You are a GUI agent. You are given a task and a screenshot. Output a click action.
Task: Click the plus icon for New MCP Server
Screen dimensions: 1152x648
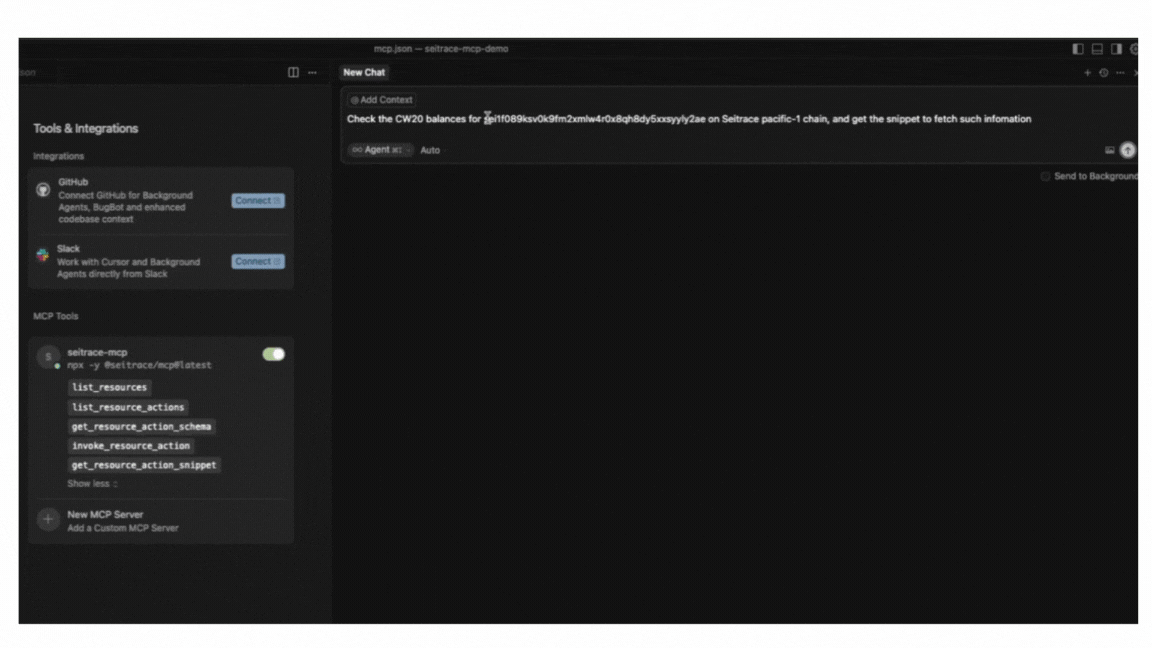(47, 520)
